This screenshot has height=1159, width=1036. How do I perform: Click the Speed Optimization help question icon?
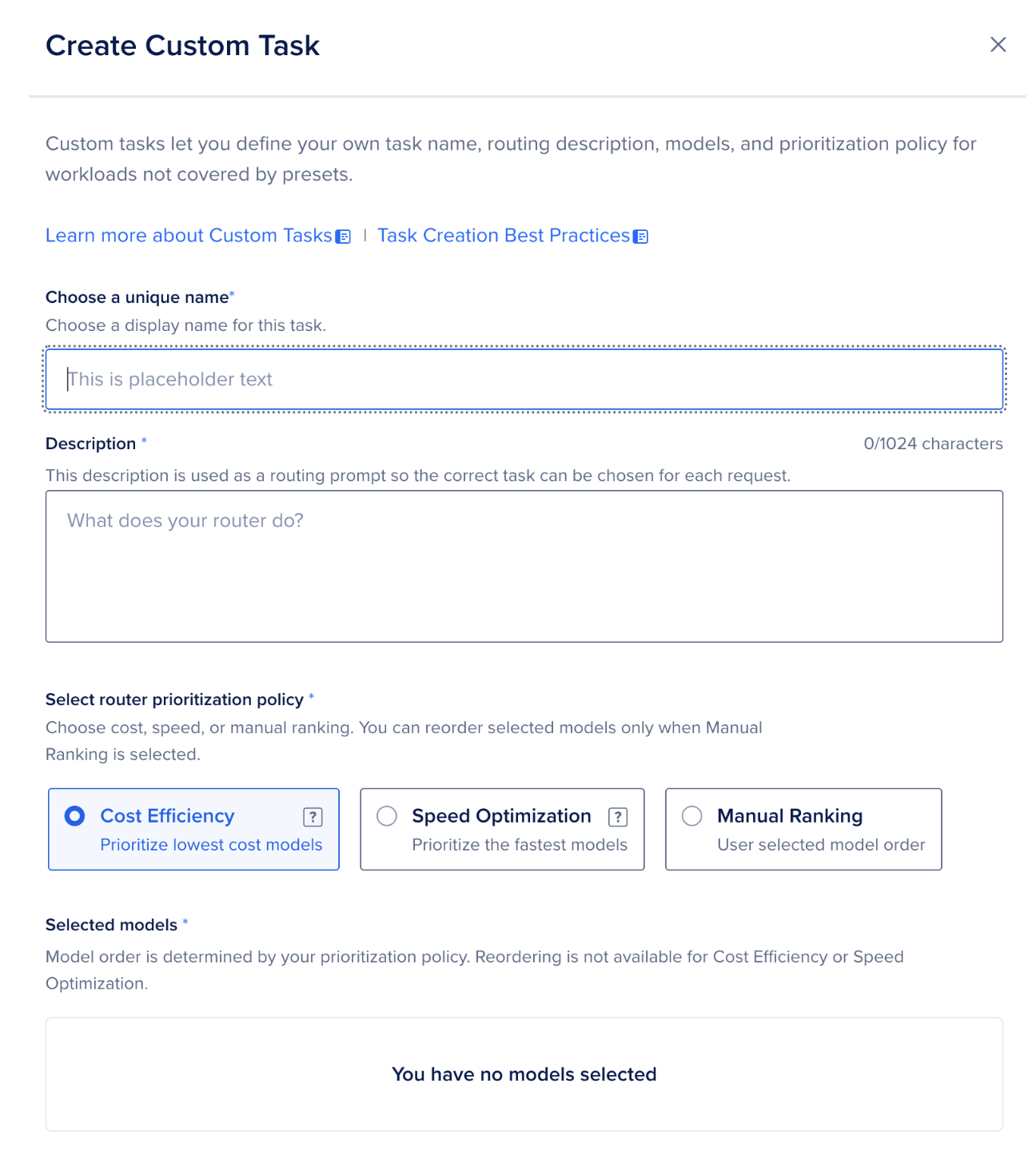(x=618, y=817)
